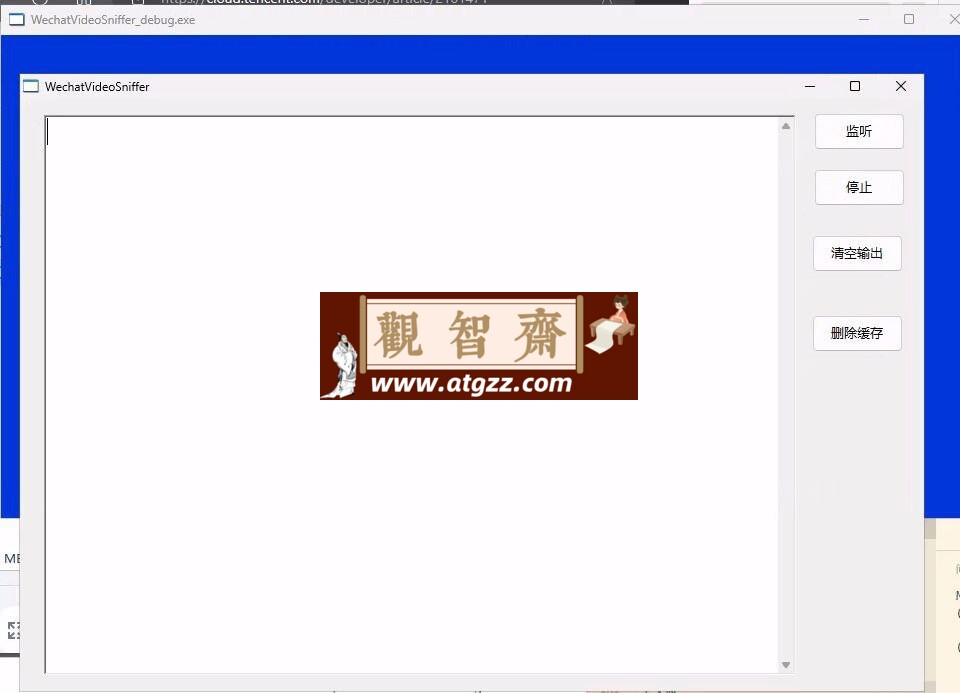Click the WechatVideoSniffer_debug.exe title text

click(113, 20)
